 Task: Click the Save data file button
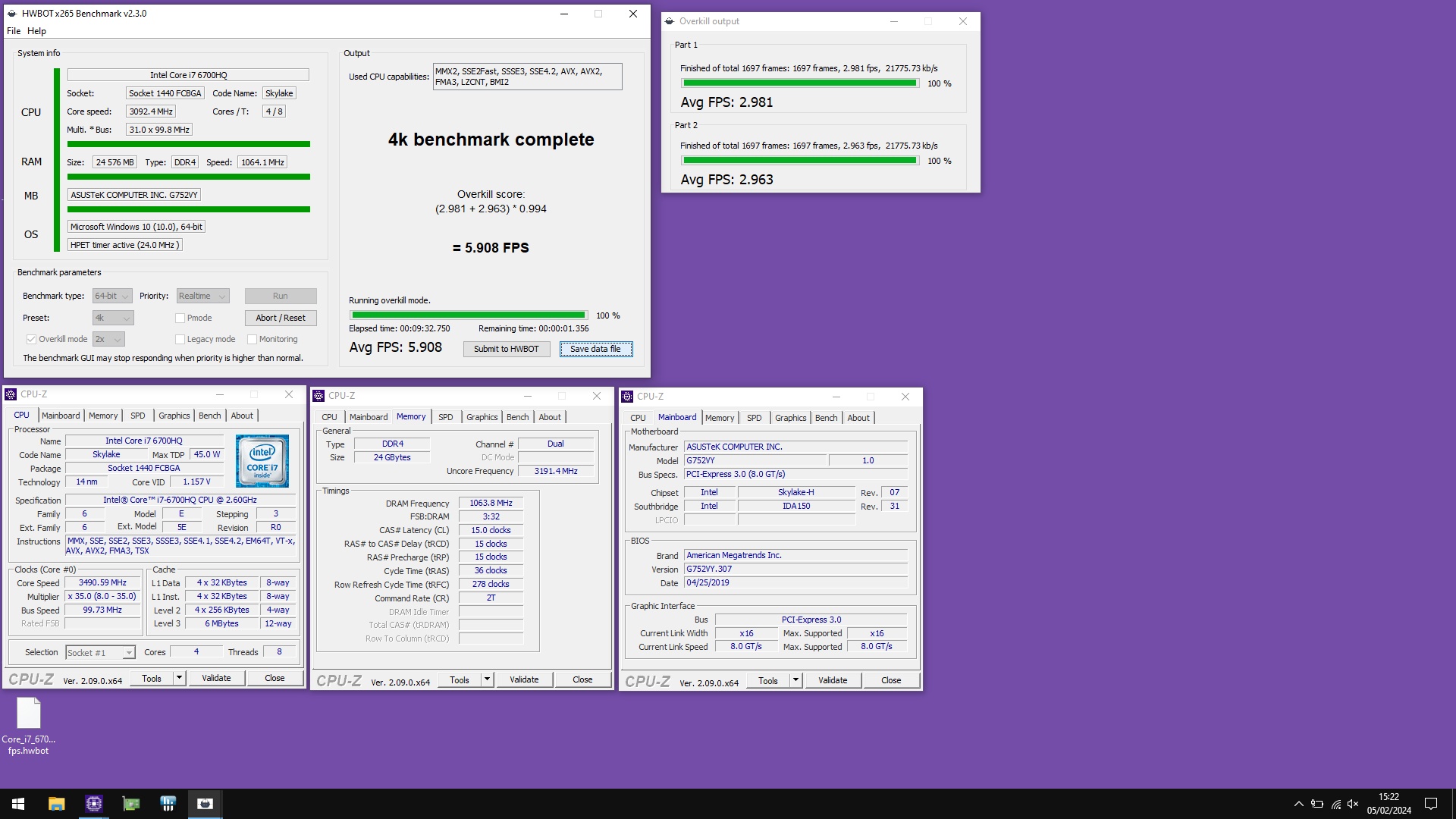(x=595, y=349)
